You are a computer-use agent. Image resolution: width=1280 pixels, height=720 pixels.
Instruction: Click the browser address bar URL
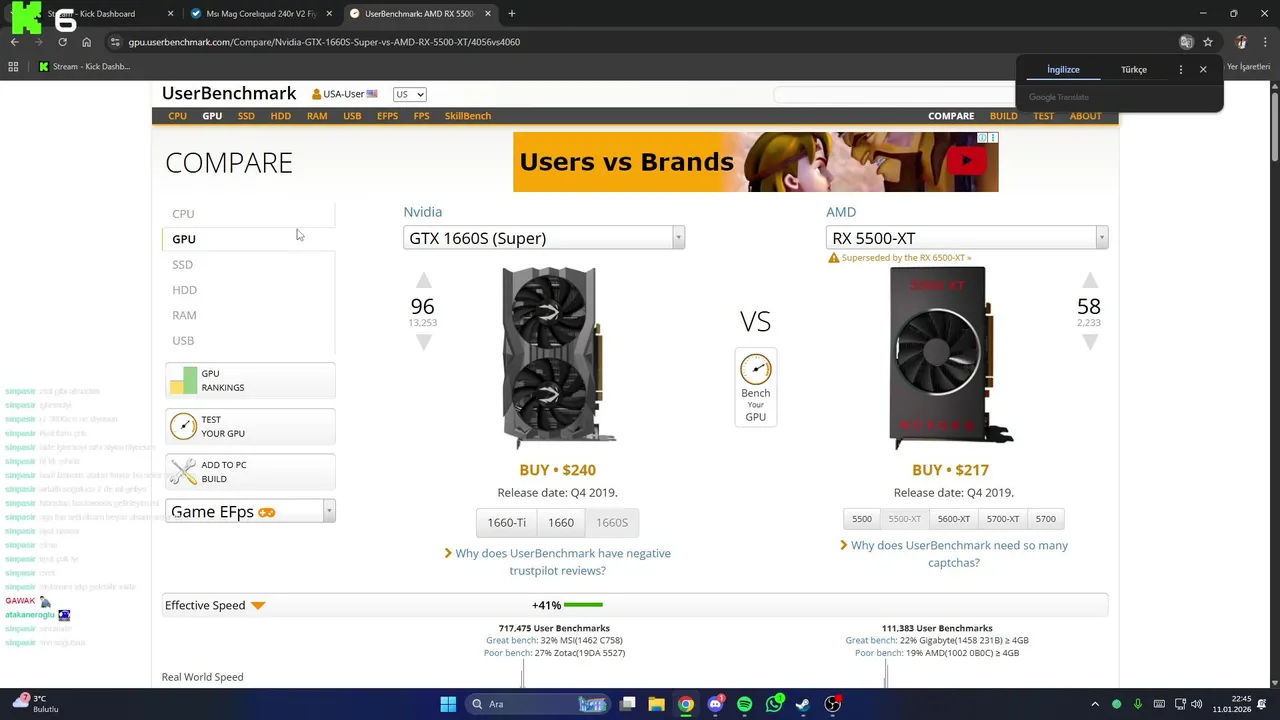[x=324, y=42]
